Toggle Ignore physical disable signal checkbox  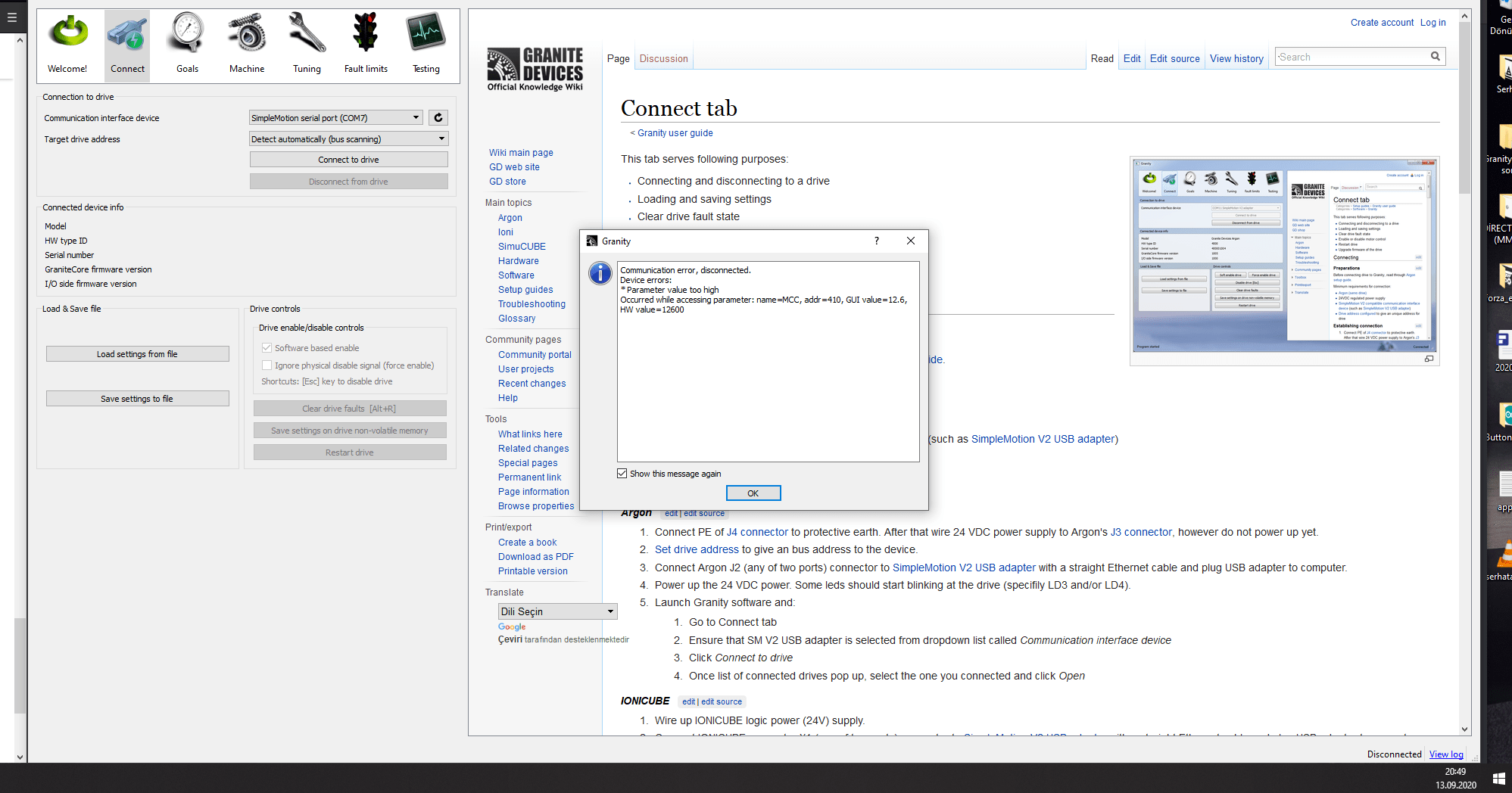pyautogui.click(x=267, y=365)
